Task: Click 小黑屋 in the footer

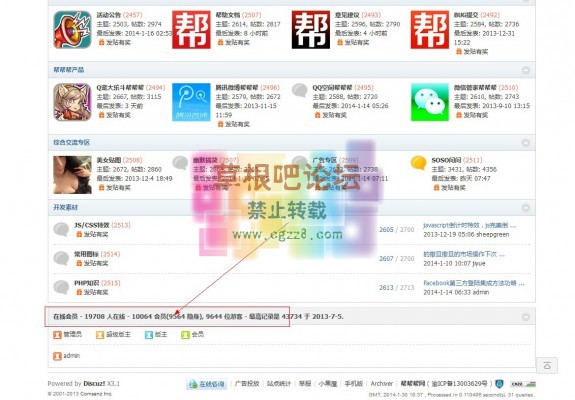Action: [x=327, y=384]
